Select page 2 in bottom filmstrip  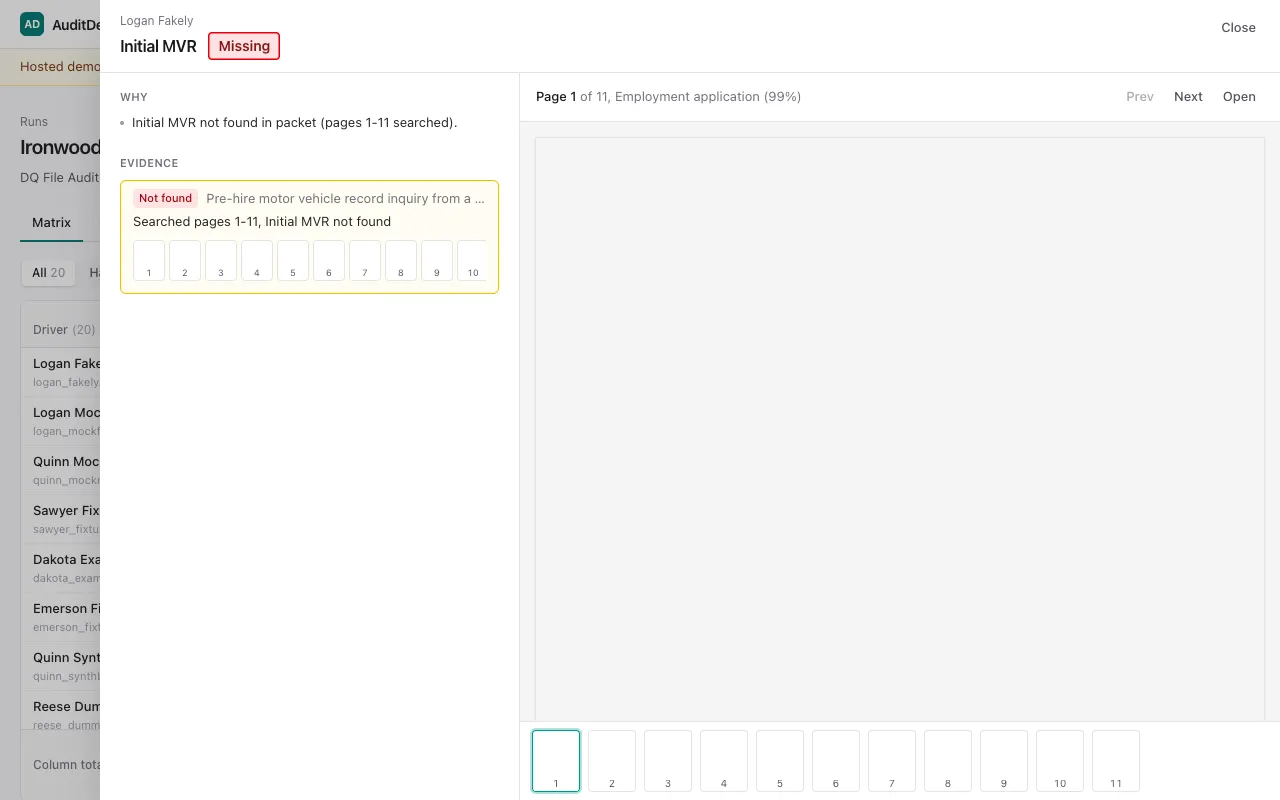612,761
